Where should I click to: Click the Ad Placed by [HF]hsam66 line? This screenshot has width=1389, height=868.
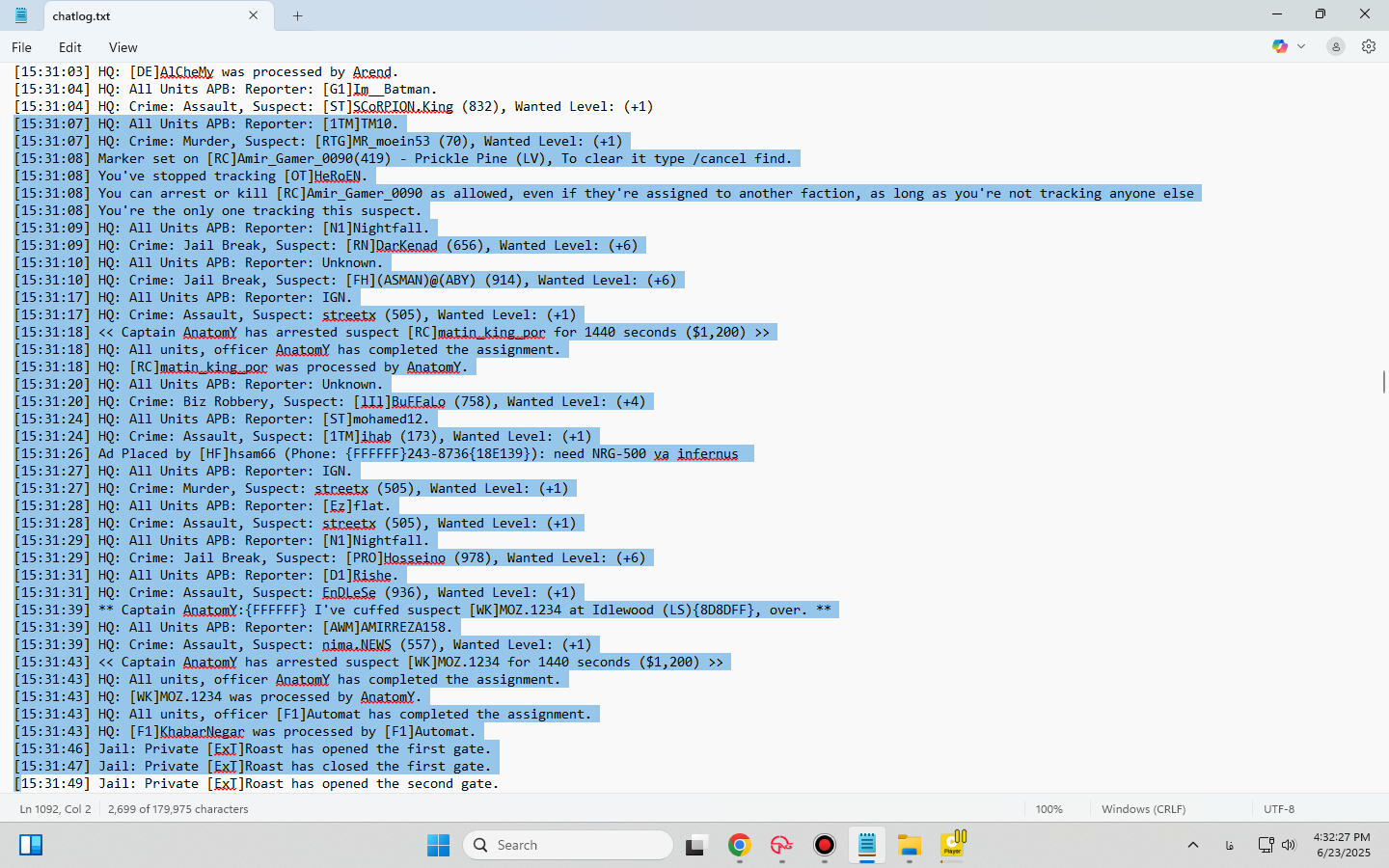coord(376,454)
